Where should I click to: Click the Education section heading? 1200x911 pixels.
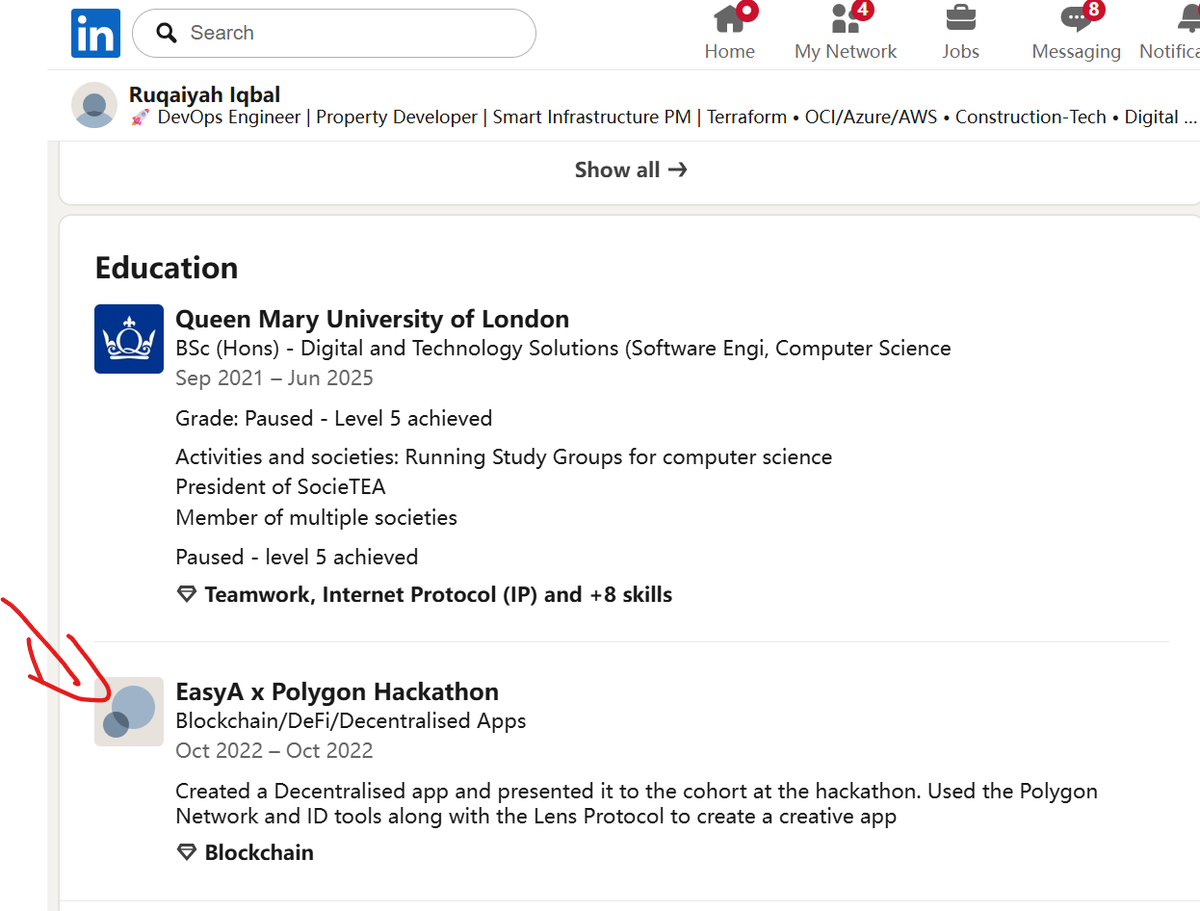click(x=166, y=268)
